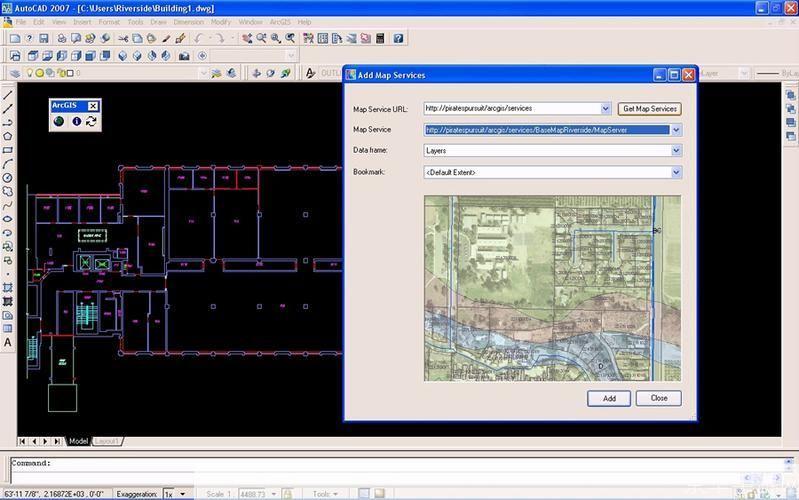This screenshot has height=500, width=799.
Task: Click the Pan realtime icon
Action: pos(247,38)
